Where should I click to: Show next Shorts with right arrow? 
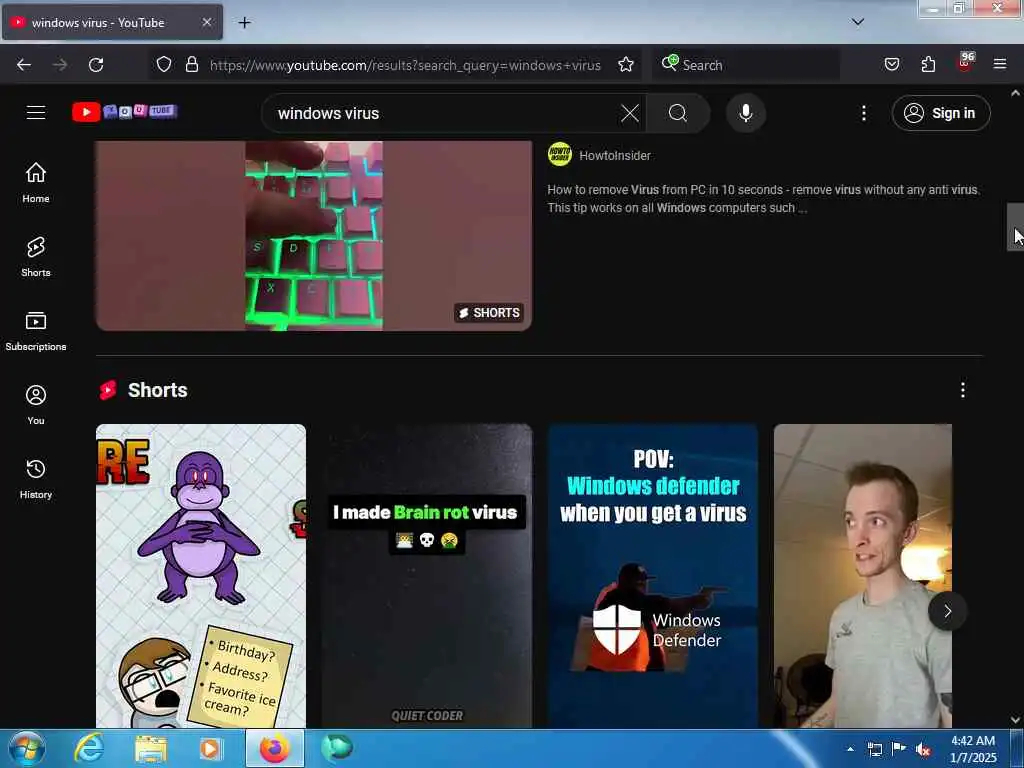pos(948,611)
